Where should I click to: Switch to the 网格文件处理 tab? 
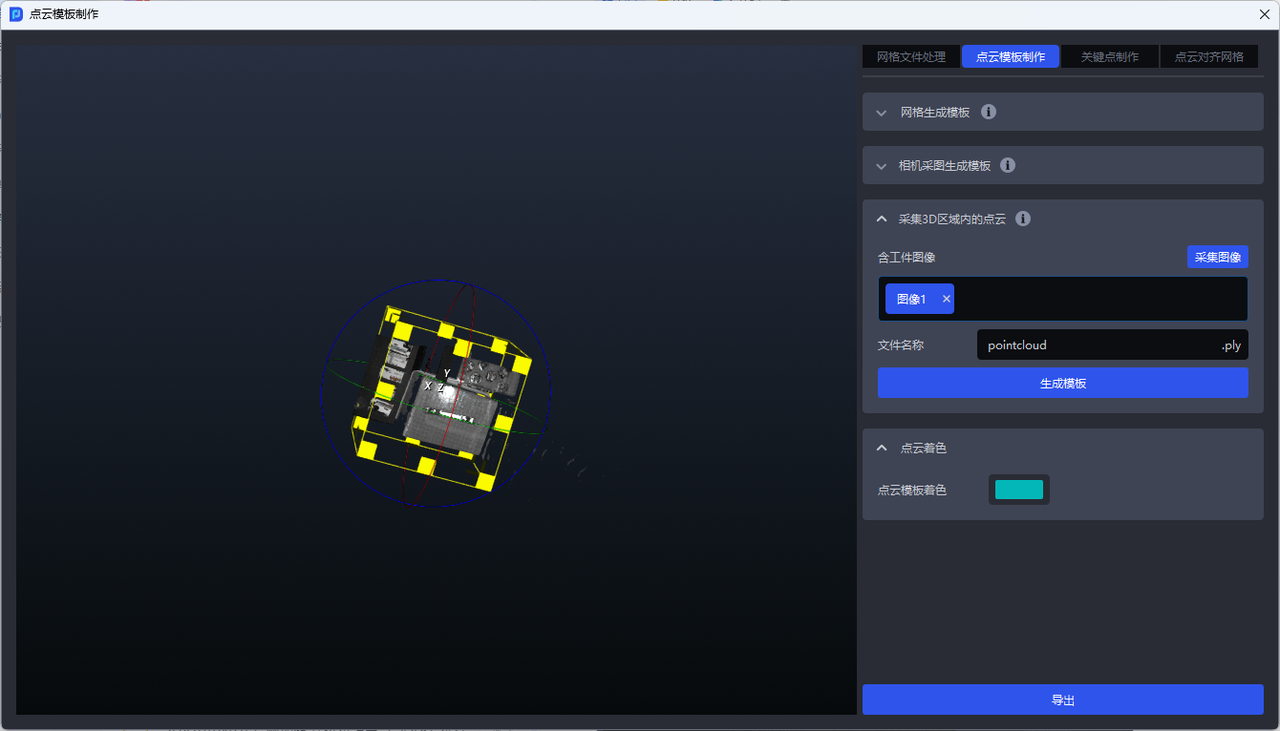[911, 57]
